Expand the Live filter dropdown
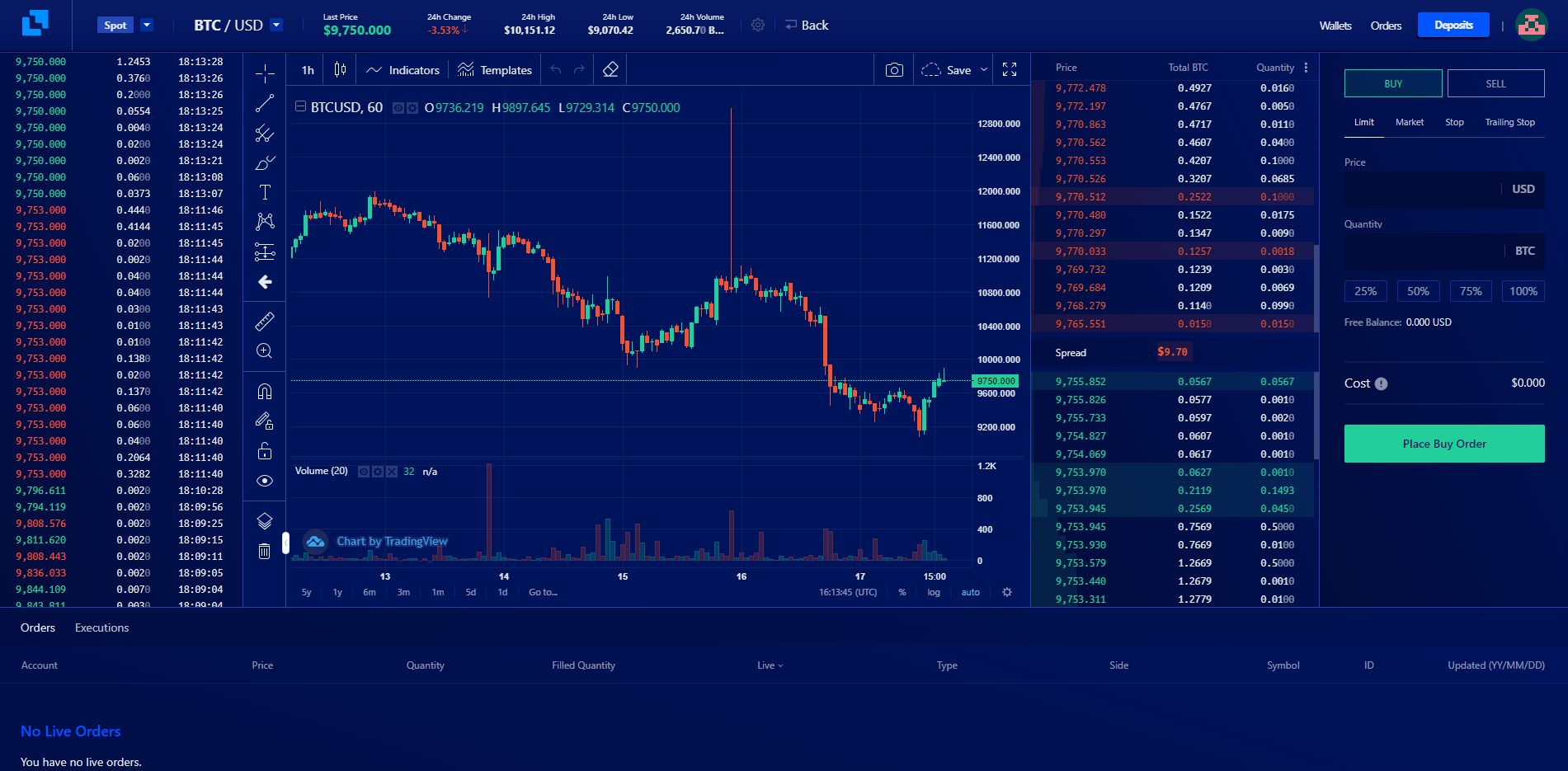This screenshot has height=771, width=1568. [x=770, y=665]
